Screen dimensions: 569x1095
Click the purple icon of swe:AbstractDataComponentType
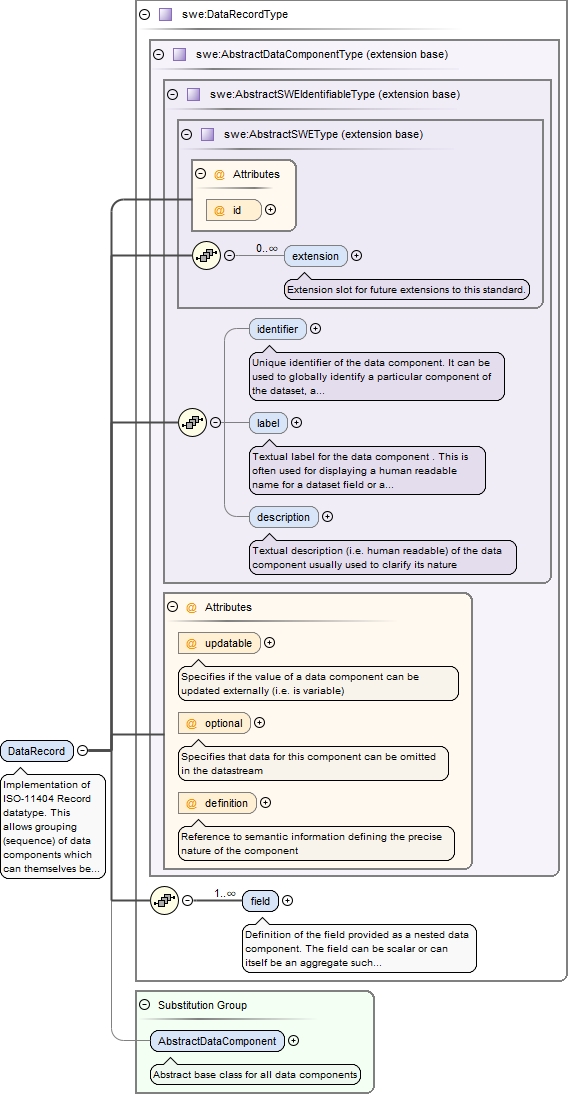click(179, 54)
